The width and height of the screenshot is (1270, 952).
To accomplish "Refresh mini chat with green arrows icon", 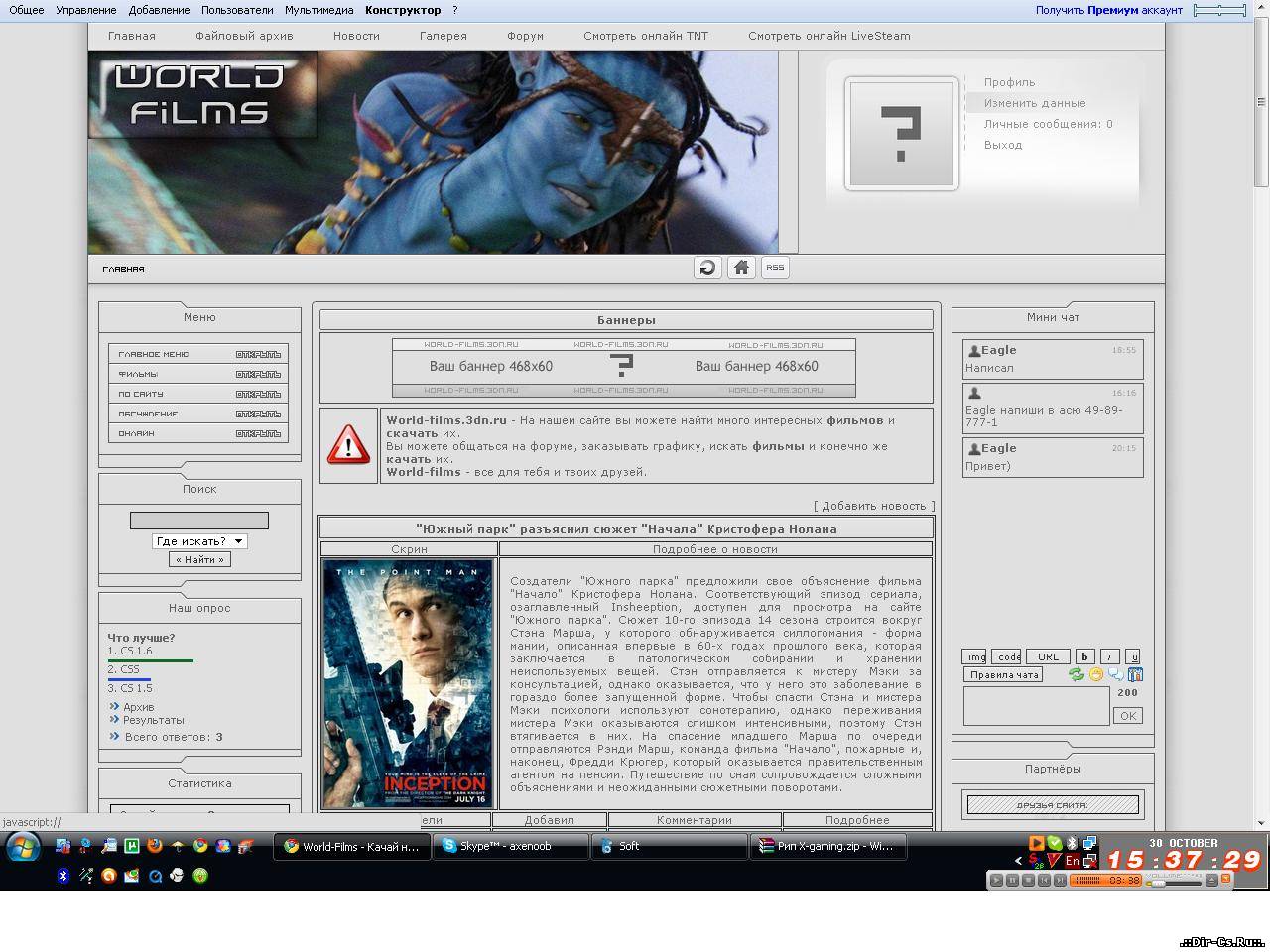I will coord(1076,674).
